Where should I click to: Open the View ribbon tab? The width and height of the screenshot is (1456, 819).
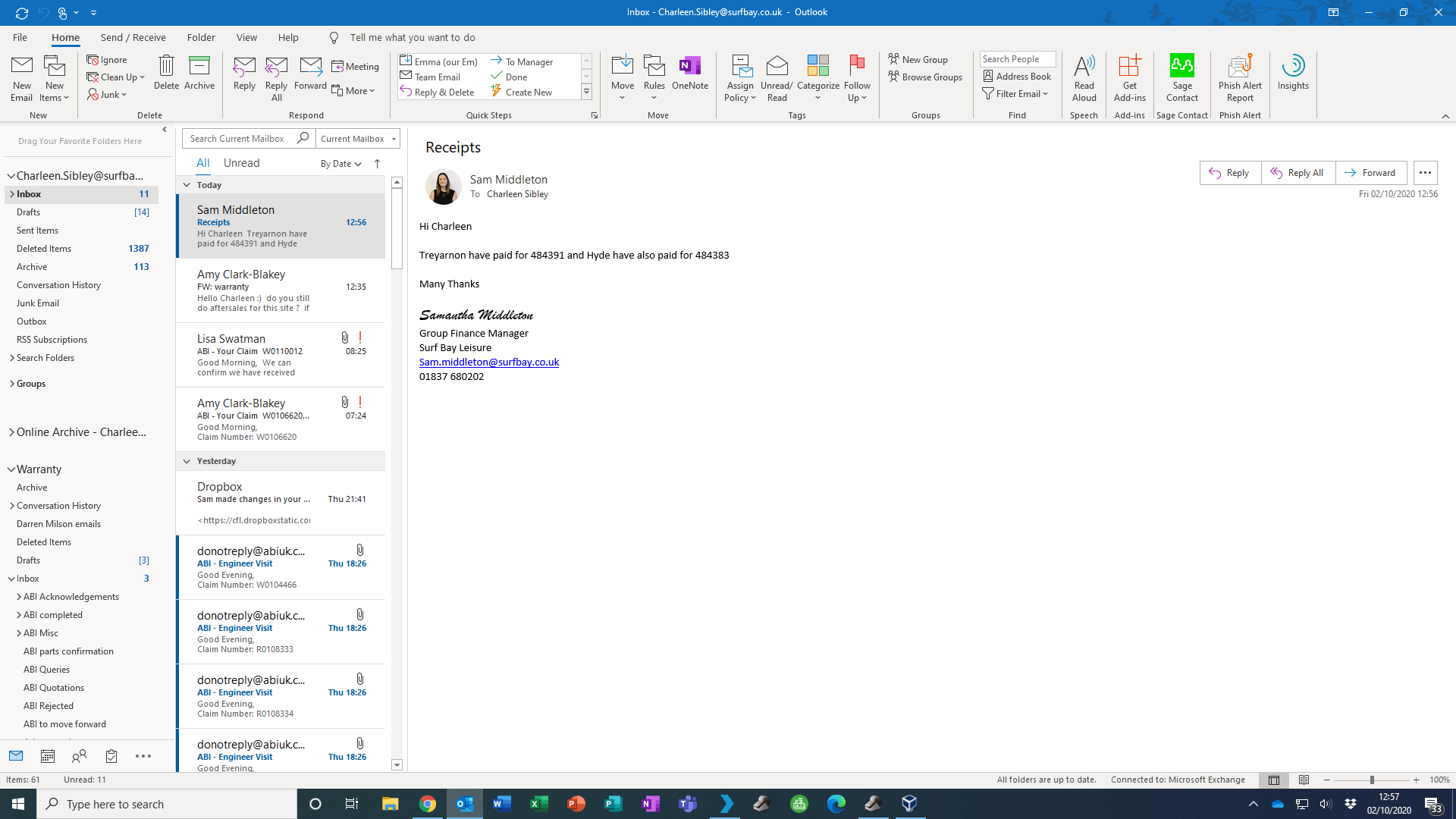pyautogui.click(x=246, y=37)
